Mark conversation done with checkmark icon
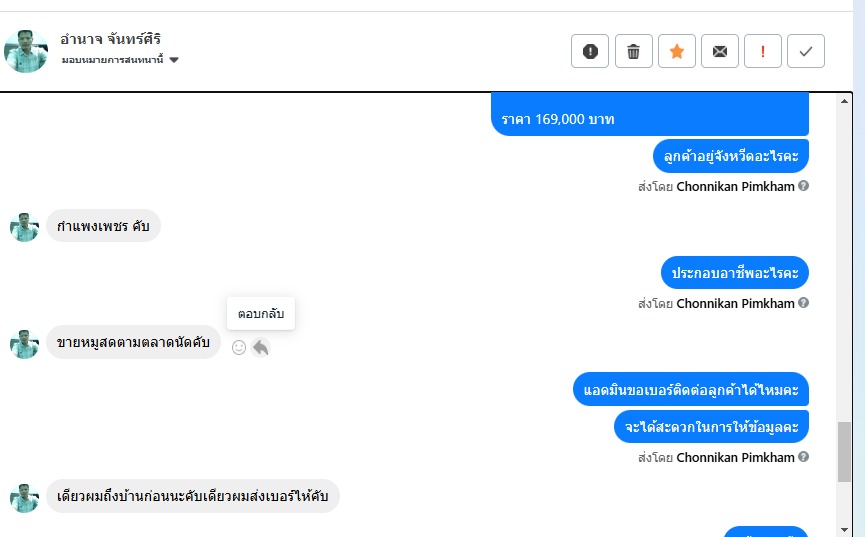This screenshot has height=537, width=865. (806, 51)
